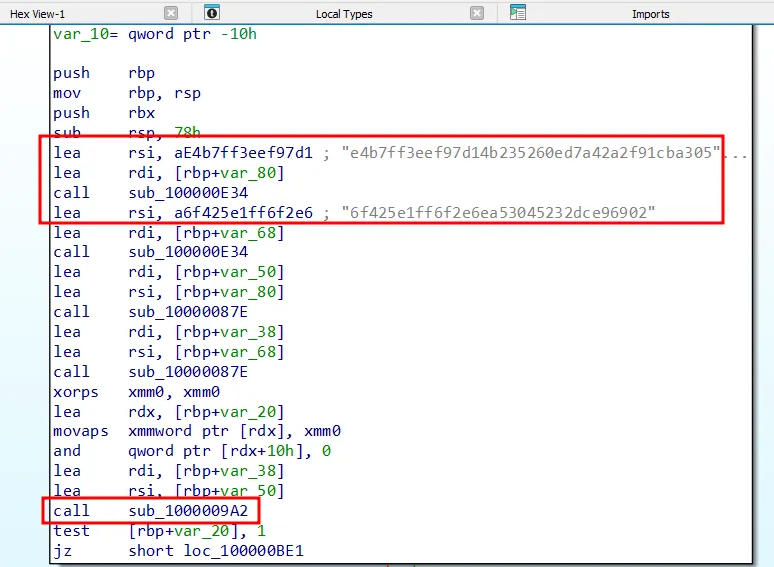Switch to the Imports tab
This screenshot has width=774, height=567.
[650, 14]
